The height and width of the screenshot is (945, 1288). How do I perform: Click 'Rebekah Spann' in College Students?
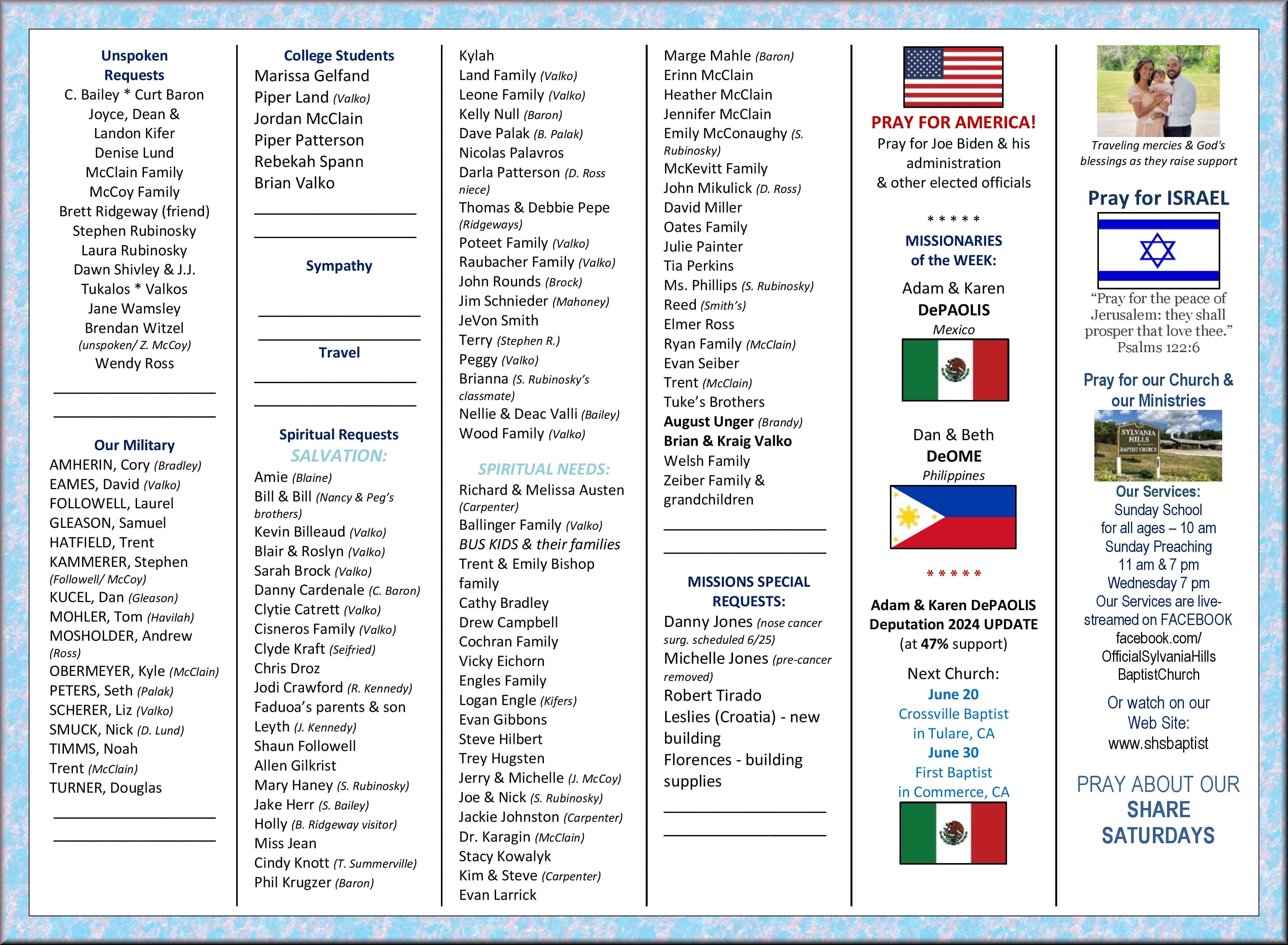click(x=309, y=161)
